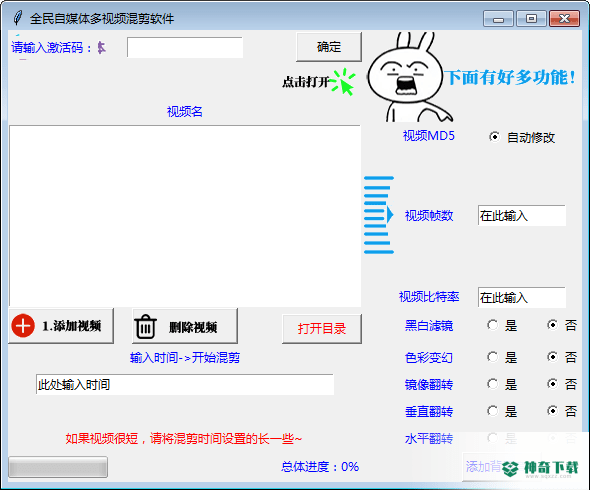The height and width of the screenshot is (490, 590).
Task: Select 自动修改 radio for 视频MD5
Action: [494, 137]
